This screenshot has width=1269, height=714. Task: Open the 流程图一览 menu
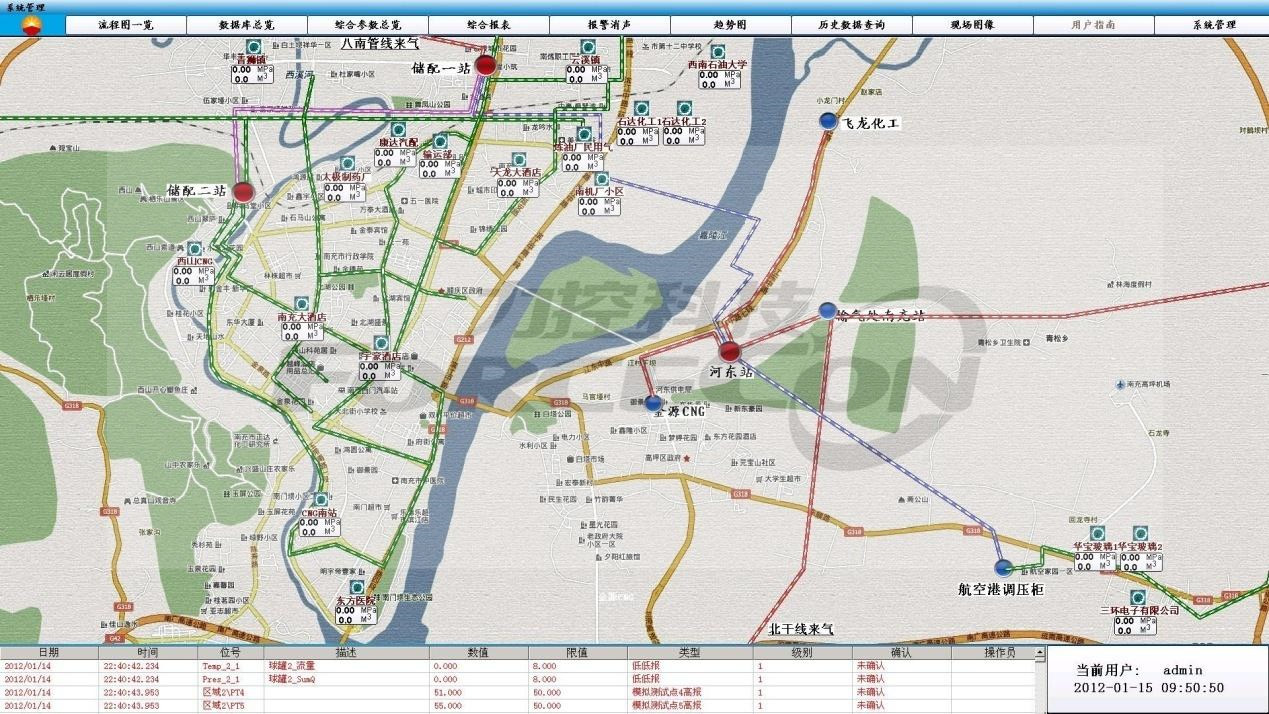click(126, 25)
